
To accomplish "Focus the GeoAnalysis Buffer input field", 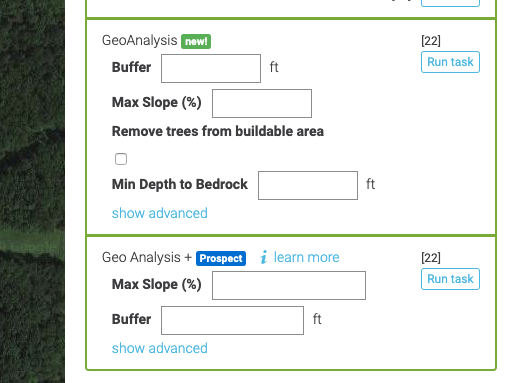I will 211,68.
